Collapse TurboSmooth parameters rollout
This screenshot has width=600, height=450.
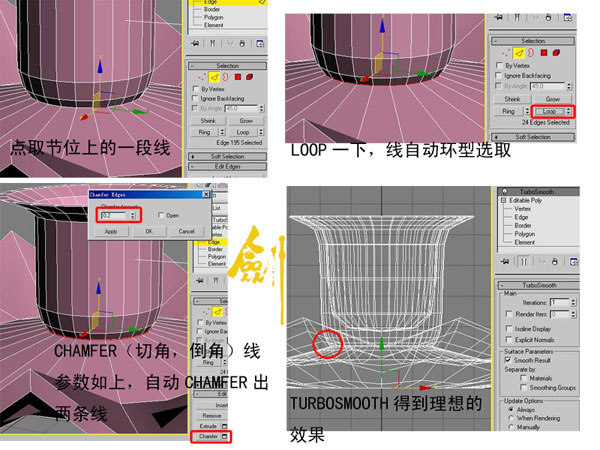[x=539, y=285]
